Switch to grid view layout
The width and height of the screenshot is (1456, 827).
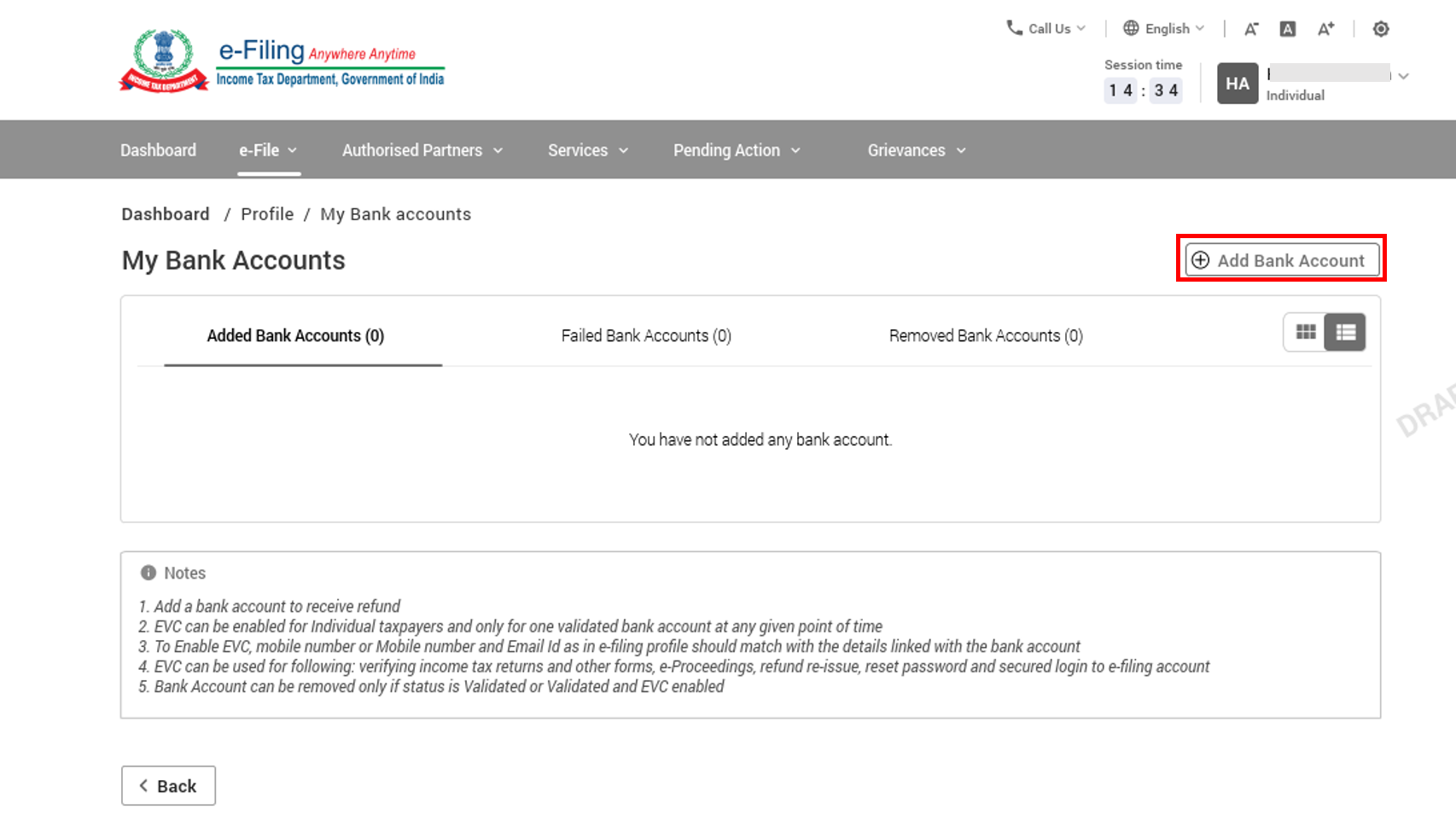click(x=1305, y=333)
